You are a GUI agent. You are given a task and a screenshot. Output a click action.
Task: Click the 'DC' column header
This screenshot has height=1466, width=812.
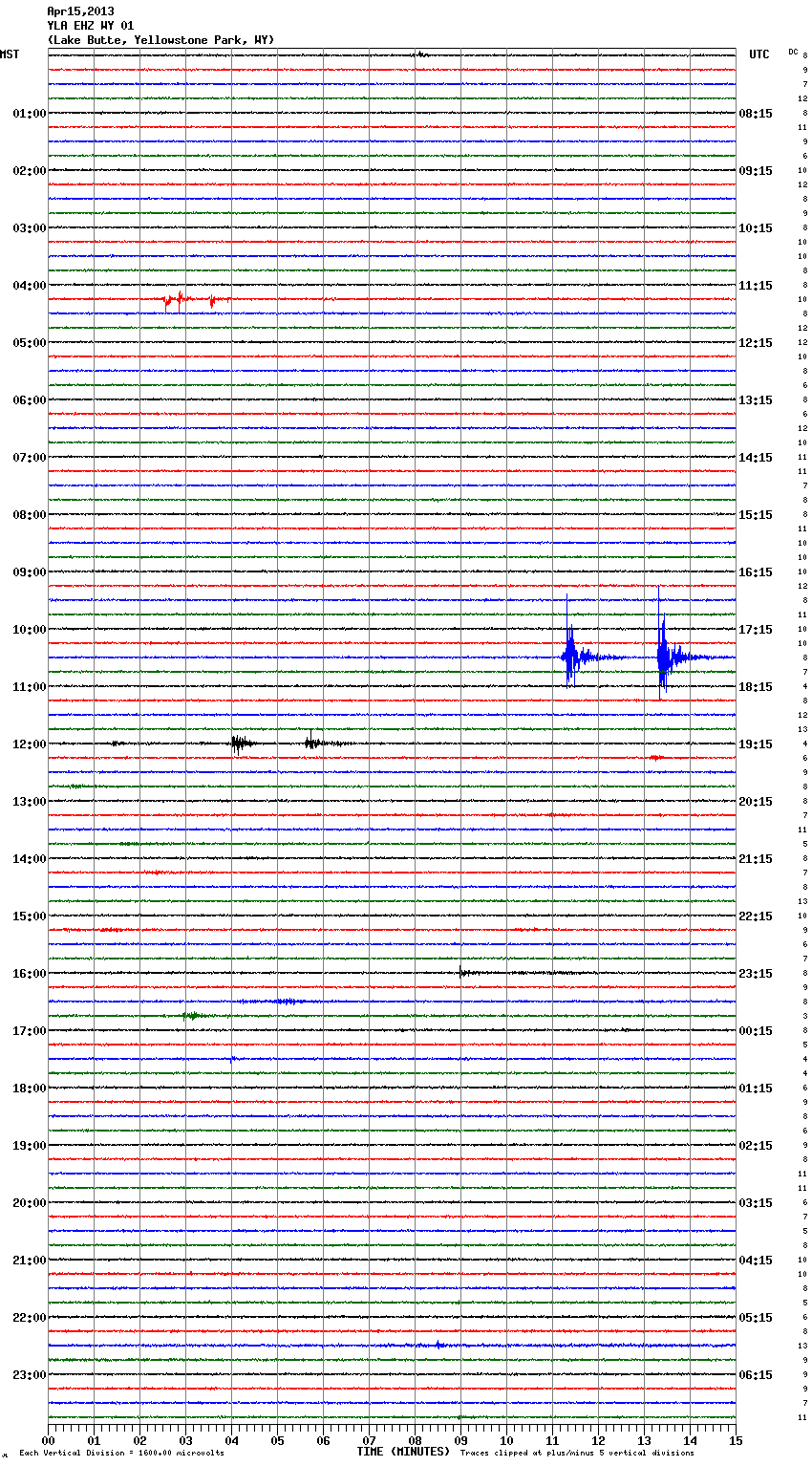(x=793, y=51)
